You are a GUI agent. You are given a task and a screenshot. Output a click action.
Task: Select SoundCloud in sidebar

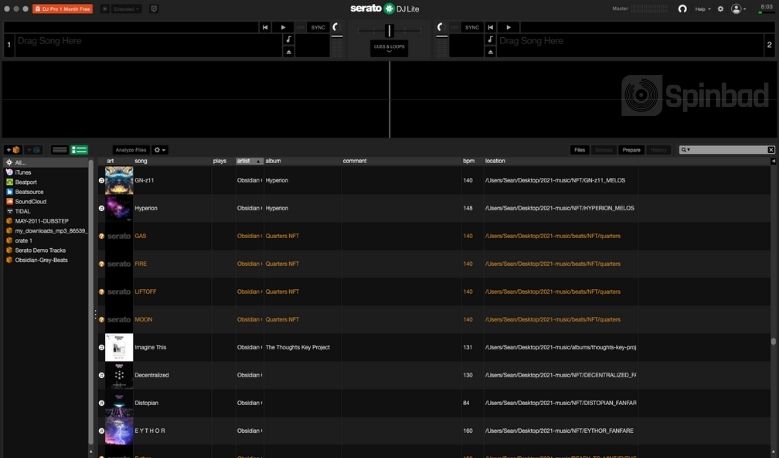click(47, 202)
